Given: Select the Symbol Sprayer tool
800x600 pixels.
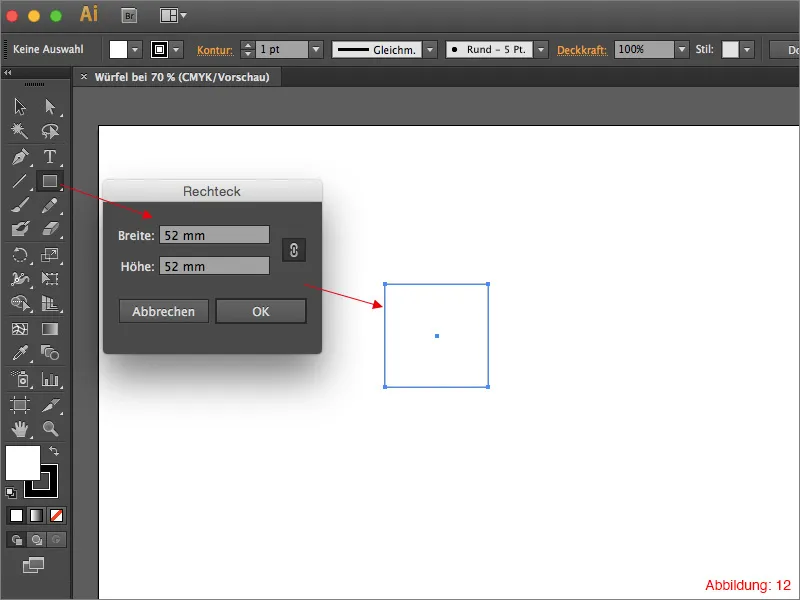Looking at the screenshot, I should 20,379.
